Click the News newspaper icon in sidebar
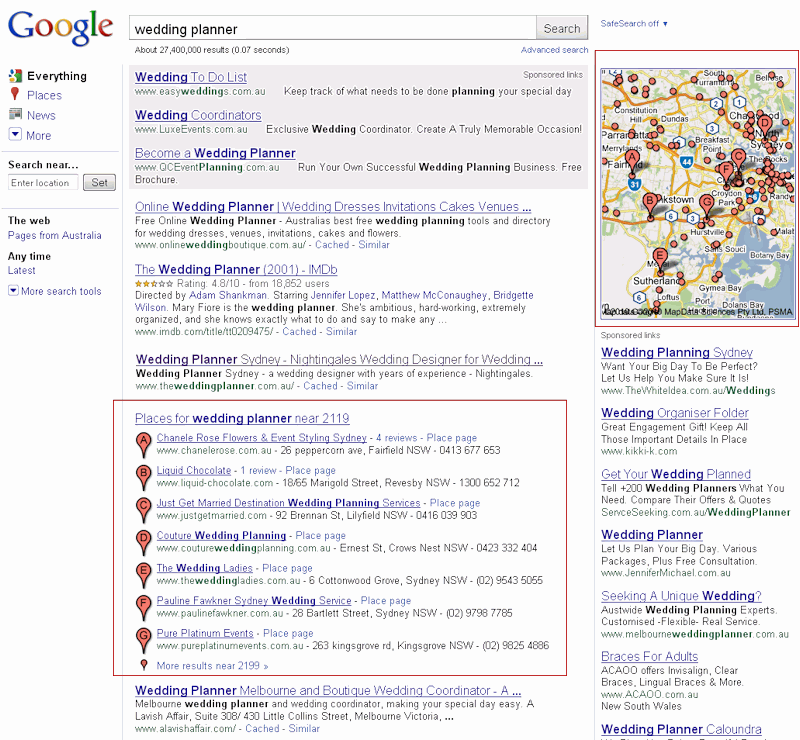 pyautogui.click(x=15, y=114)
